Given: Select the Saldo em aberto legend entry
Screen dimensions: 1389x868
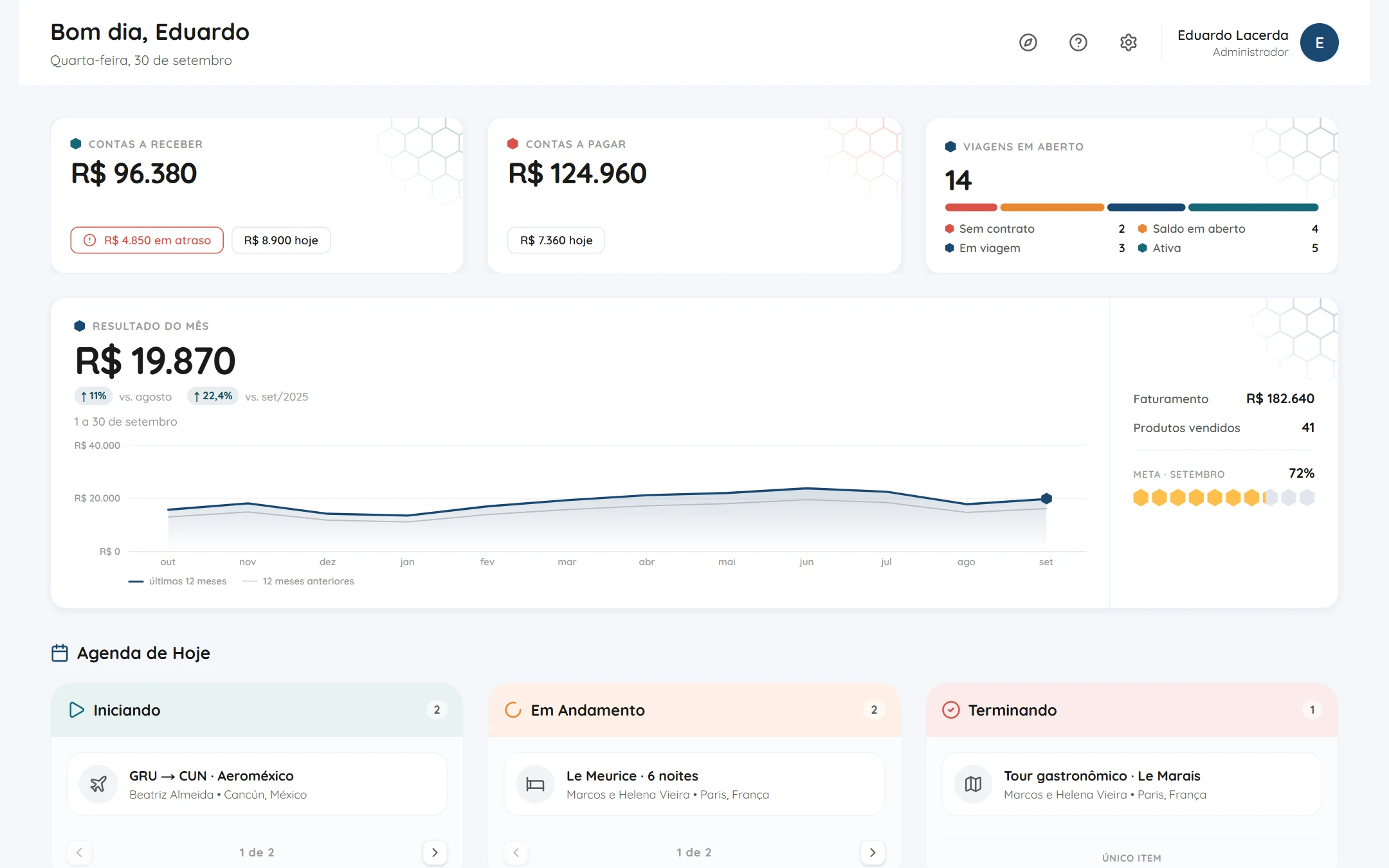Looking at the screenshot, I should click(1228, 229).
